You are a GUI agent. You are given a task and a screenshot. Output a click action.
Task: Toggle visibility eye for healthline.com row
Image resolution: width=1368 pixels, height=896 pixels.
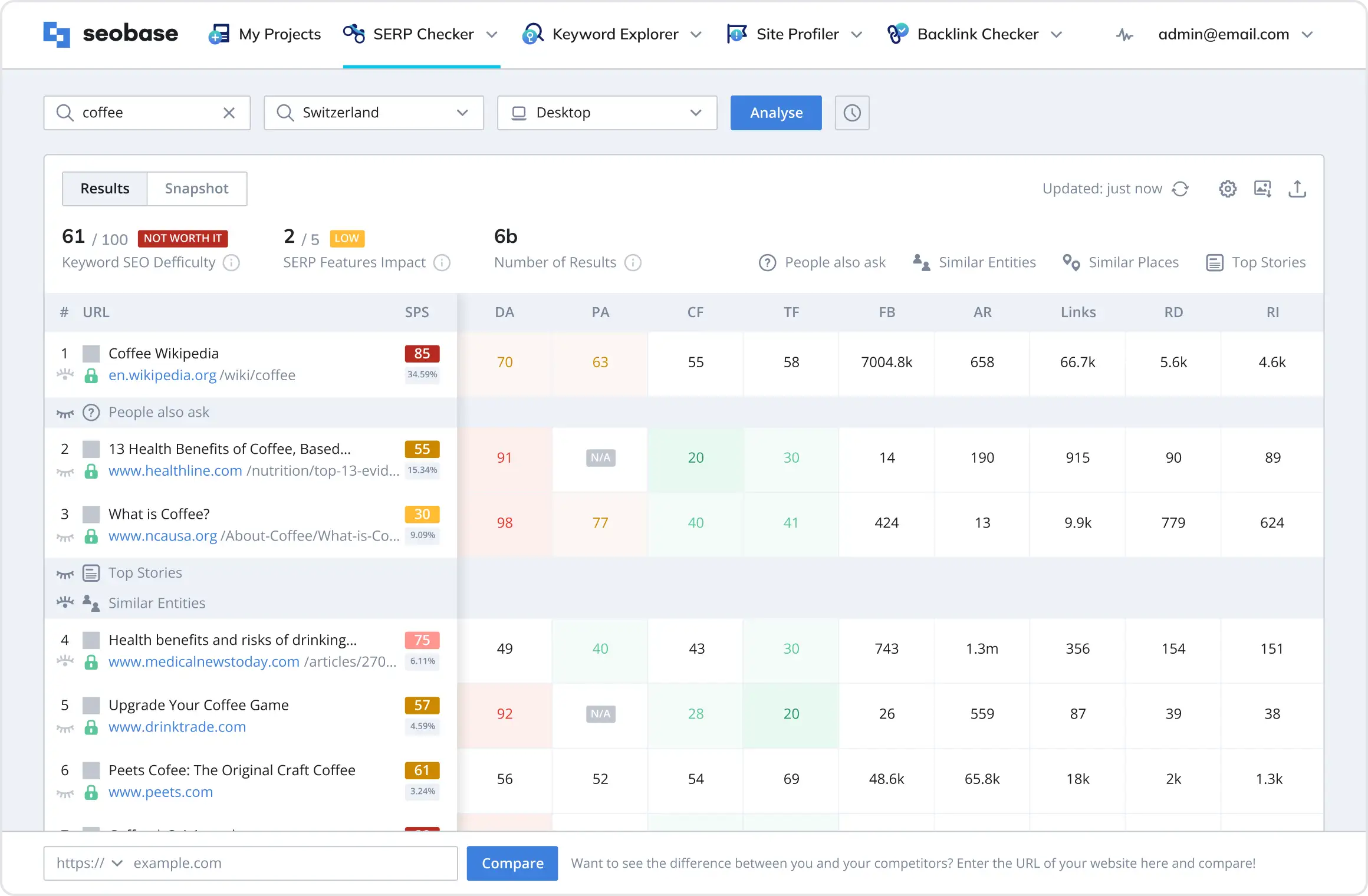65,473
